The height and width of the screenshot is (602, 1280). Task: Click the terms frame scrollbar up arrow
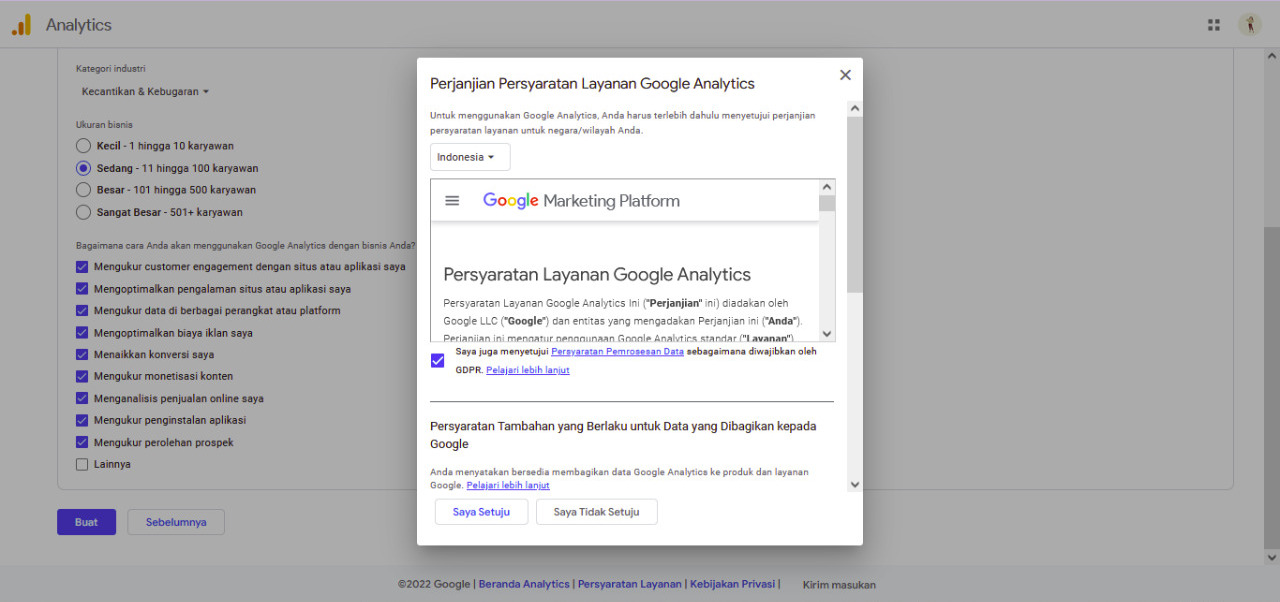(x=827, y=187)
